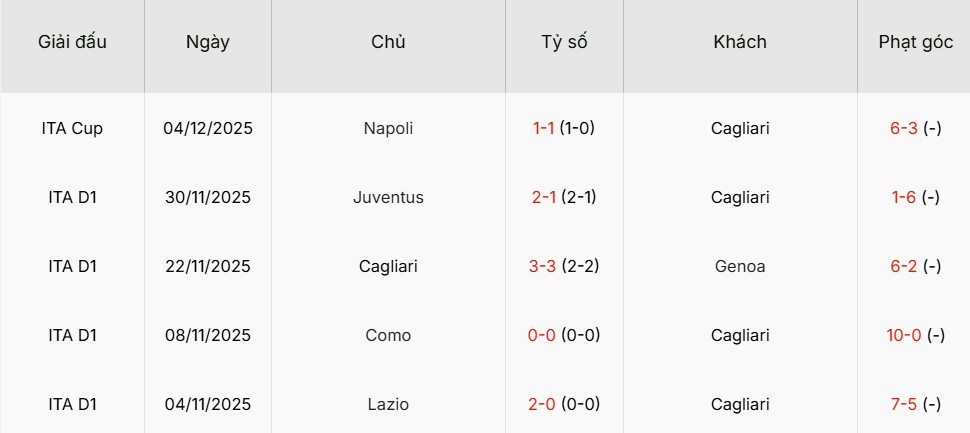Click the Tỷ số column header
970x433 pixels.
564,42
